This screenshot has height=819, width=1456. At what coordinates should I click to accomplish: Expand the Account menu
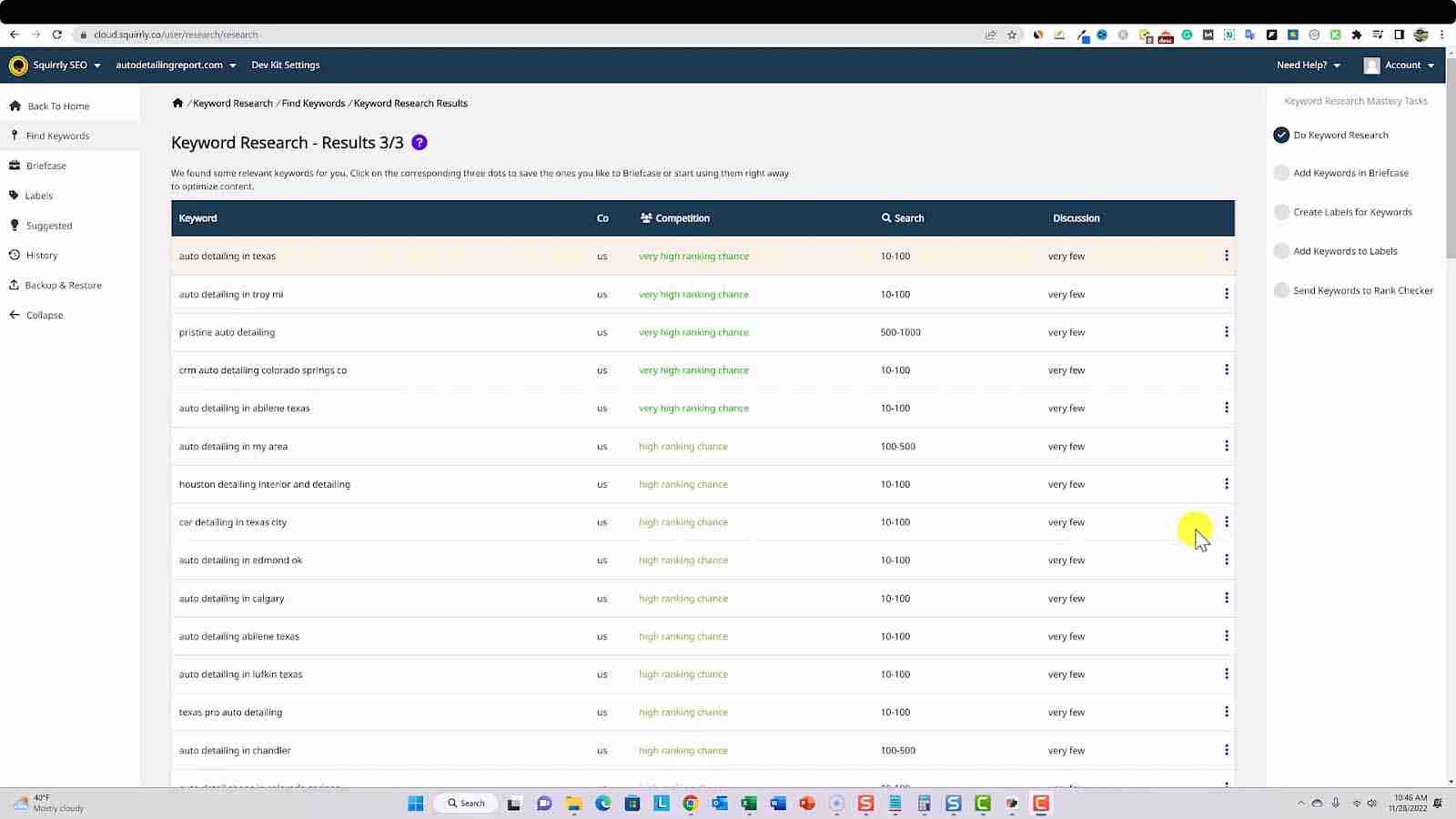point(1401,65)
